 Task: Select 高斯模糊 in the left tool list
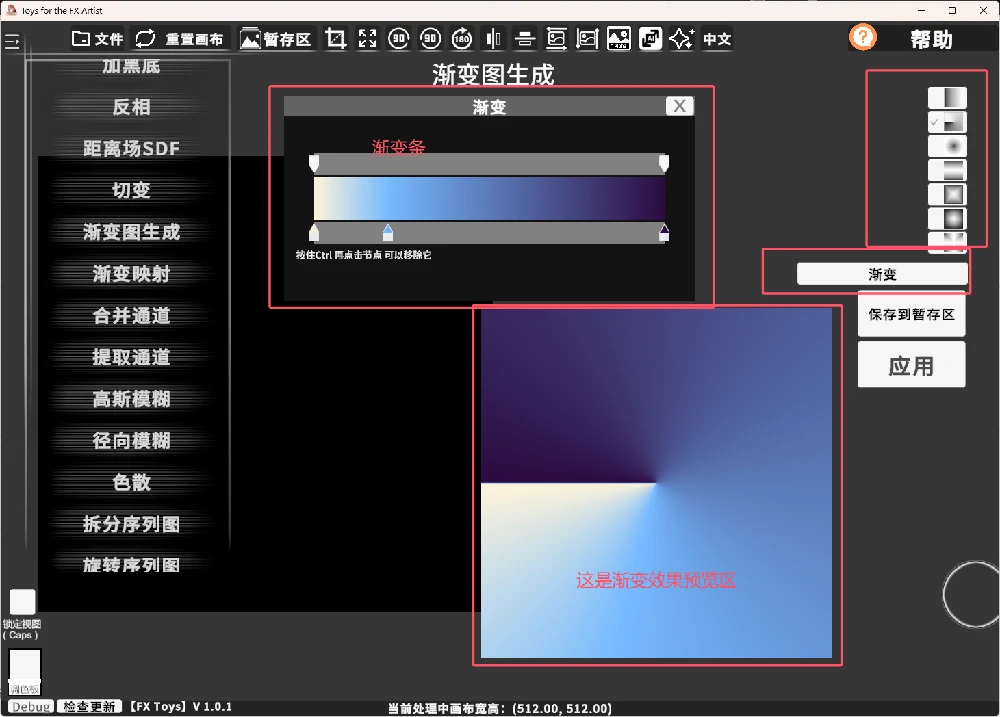click(131, 399)
